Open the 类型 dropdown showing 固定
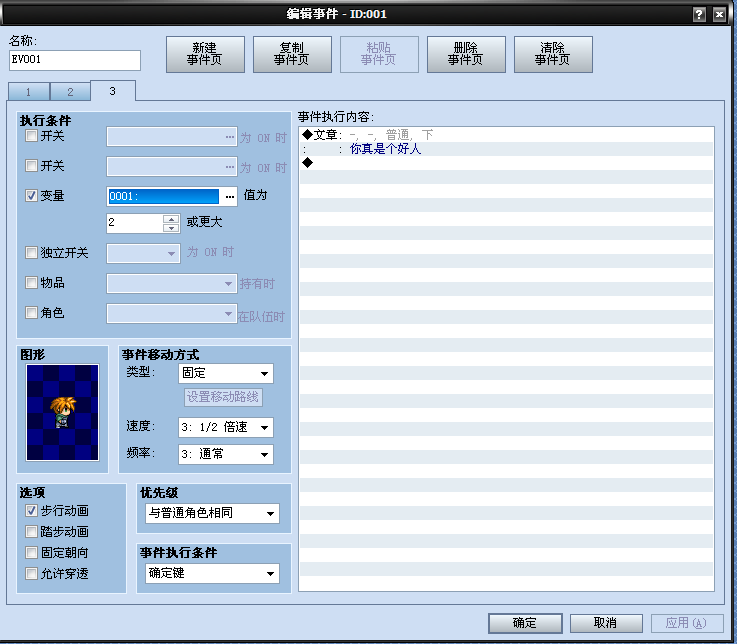The width and height of the screenshot is (737, 644). point(226,374)
